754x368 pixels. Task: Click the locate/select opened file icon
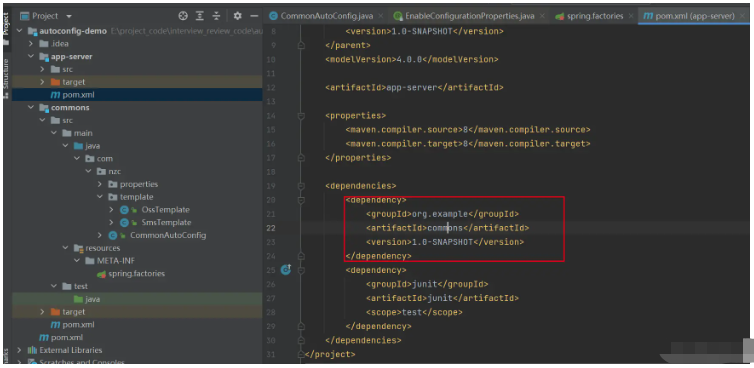[x=183, y=16]
